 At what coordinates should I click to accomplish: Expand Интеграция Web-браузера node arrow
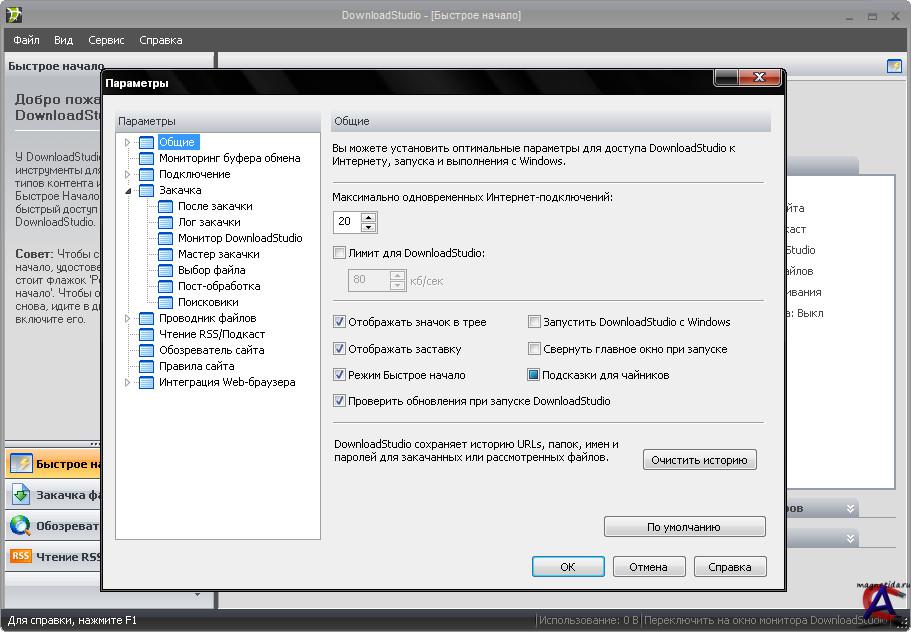tap(127, 382)
